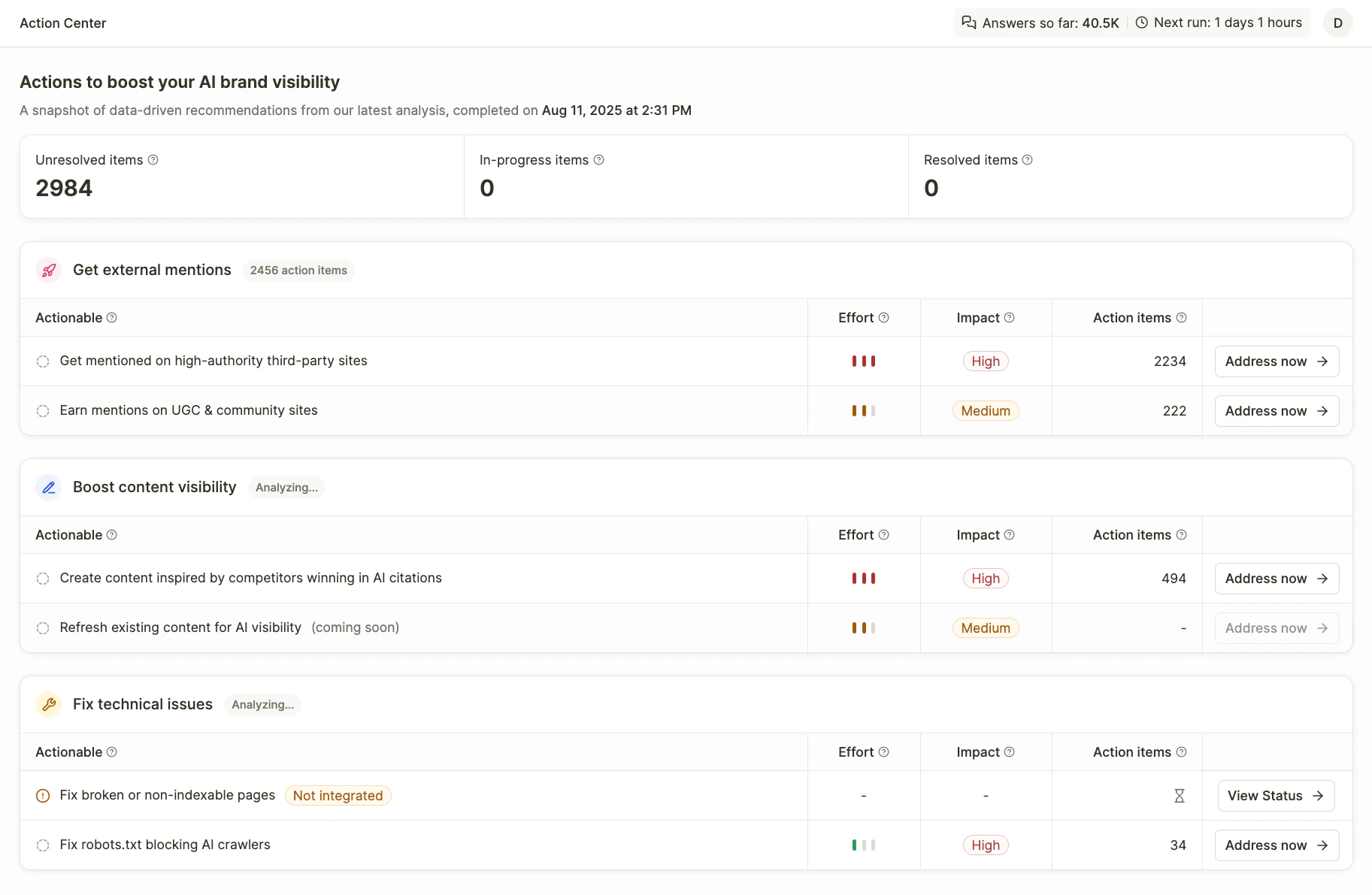The width and height of the screenshot is (1372, 895).
Task: Click the Not integrated badge
Action: pos(338,796)
